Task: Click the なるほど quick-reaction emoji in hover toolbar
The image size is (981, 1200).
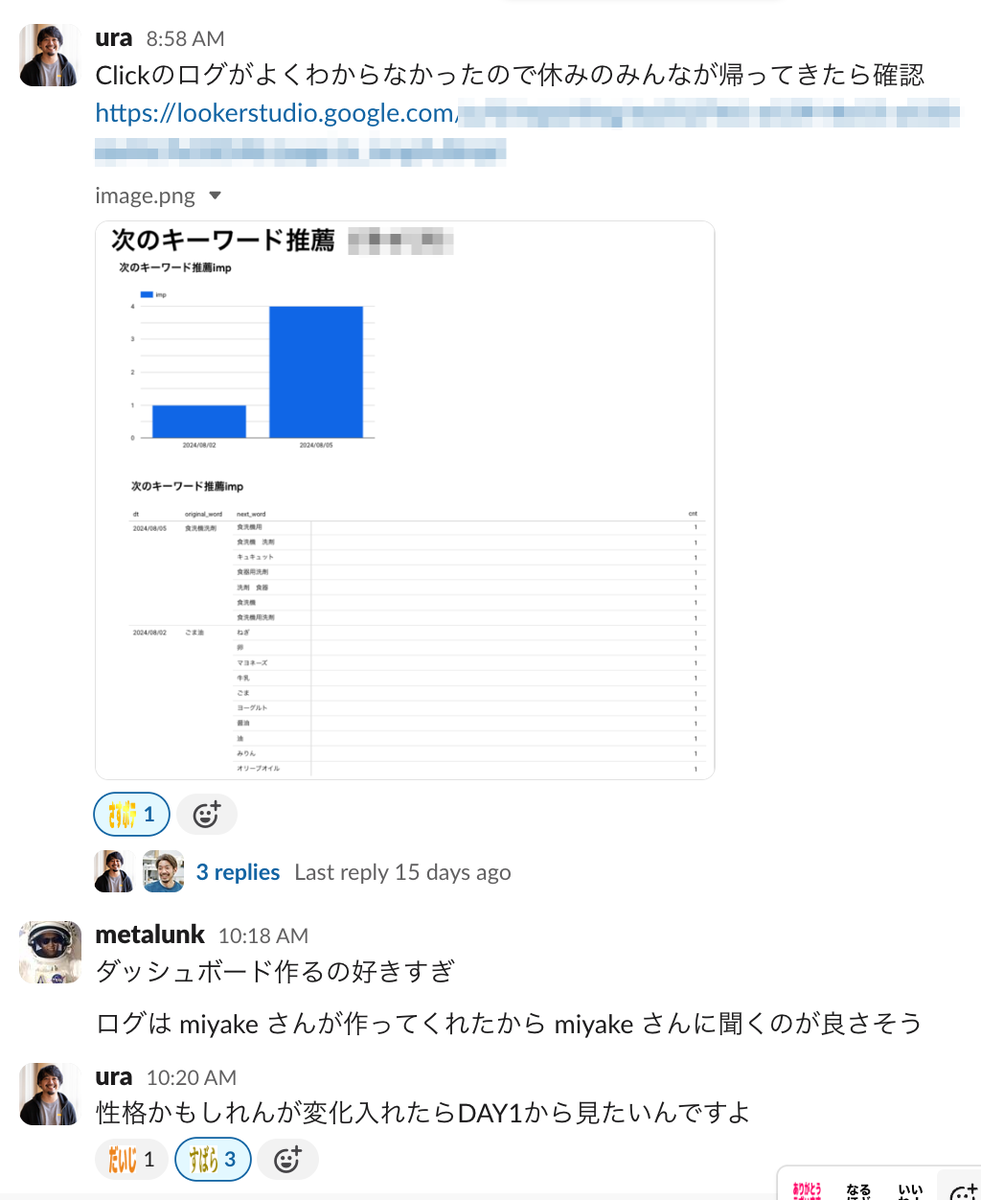Action: pyautogui.click(x=858, y=1190)
